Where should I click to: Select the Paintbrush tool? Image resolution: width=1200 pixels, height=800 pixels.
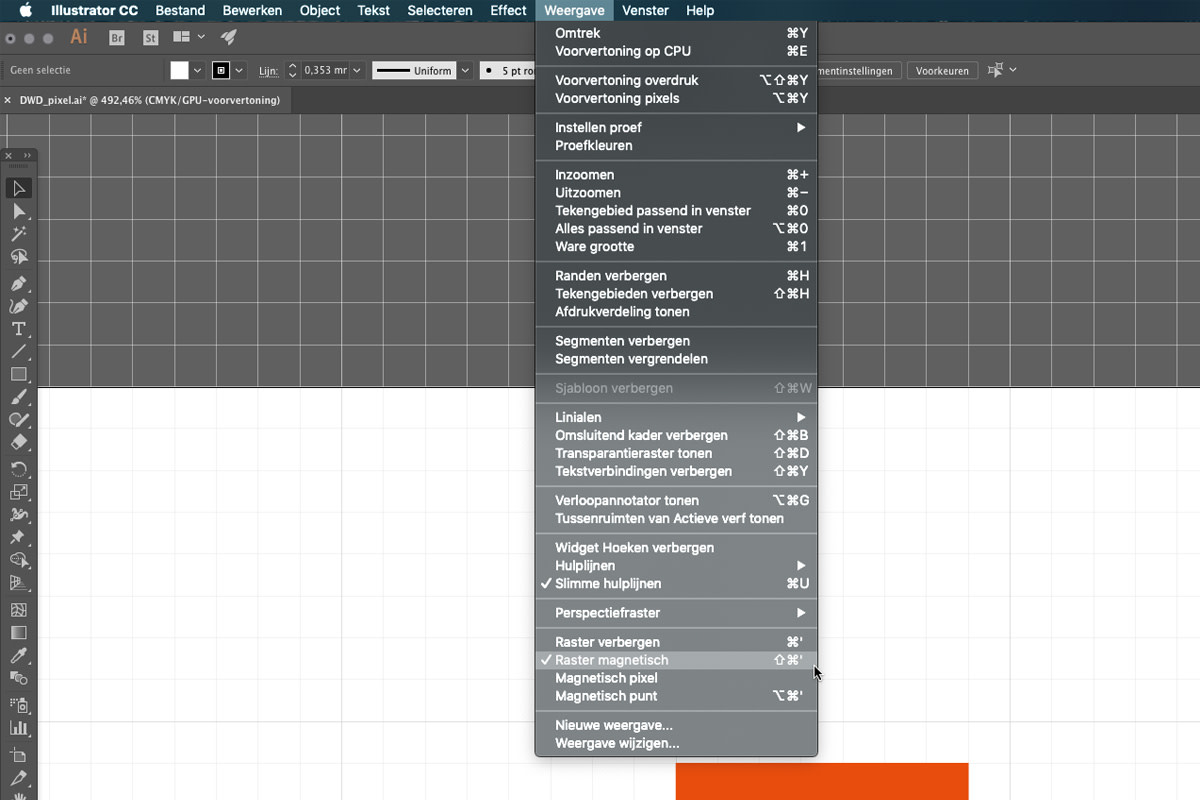pyautogui.click(x=18, y=397)
